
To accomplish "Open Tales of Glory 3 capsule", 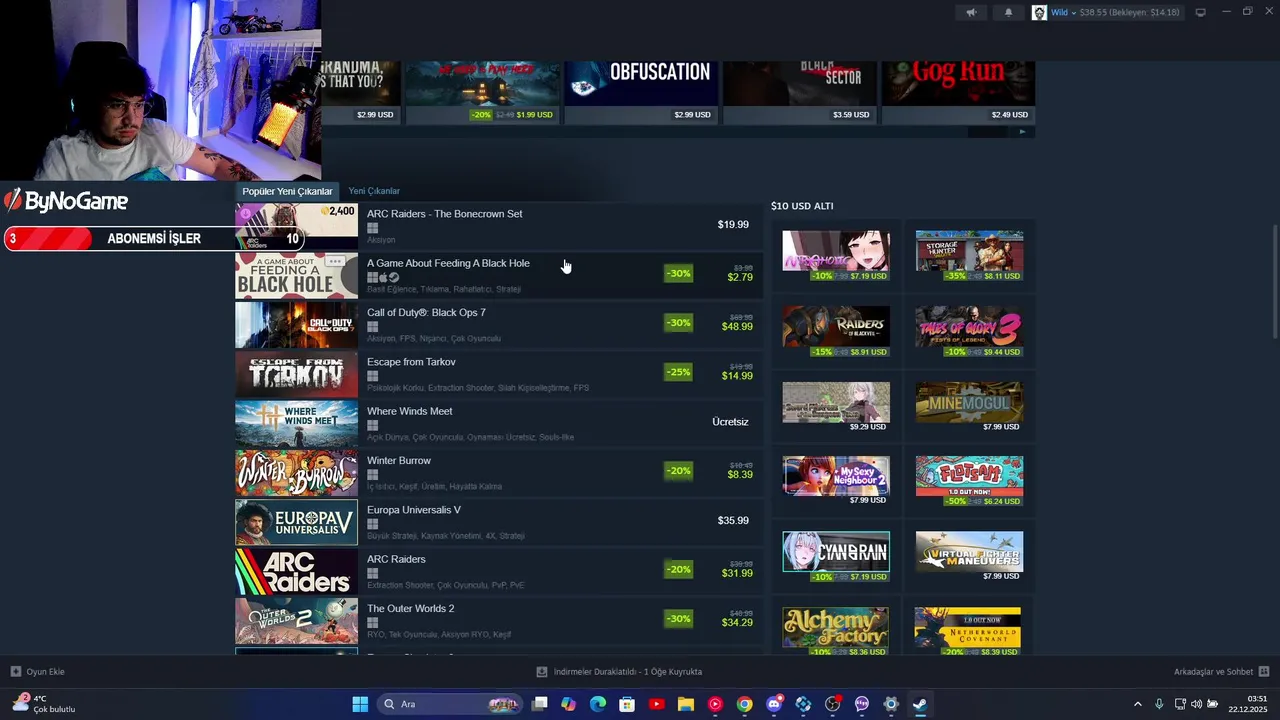I will pyautogui.click(x=969, y=332).
